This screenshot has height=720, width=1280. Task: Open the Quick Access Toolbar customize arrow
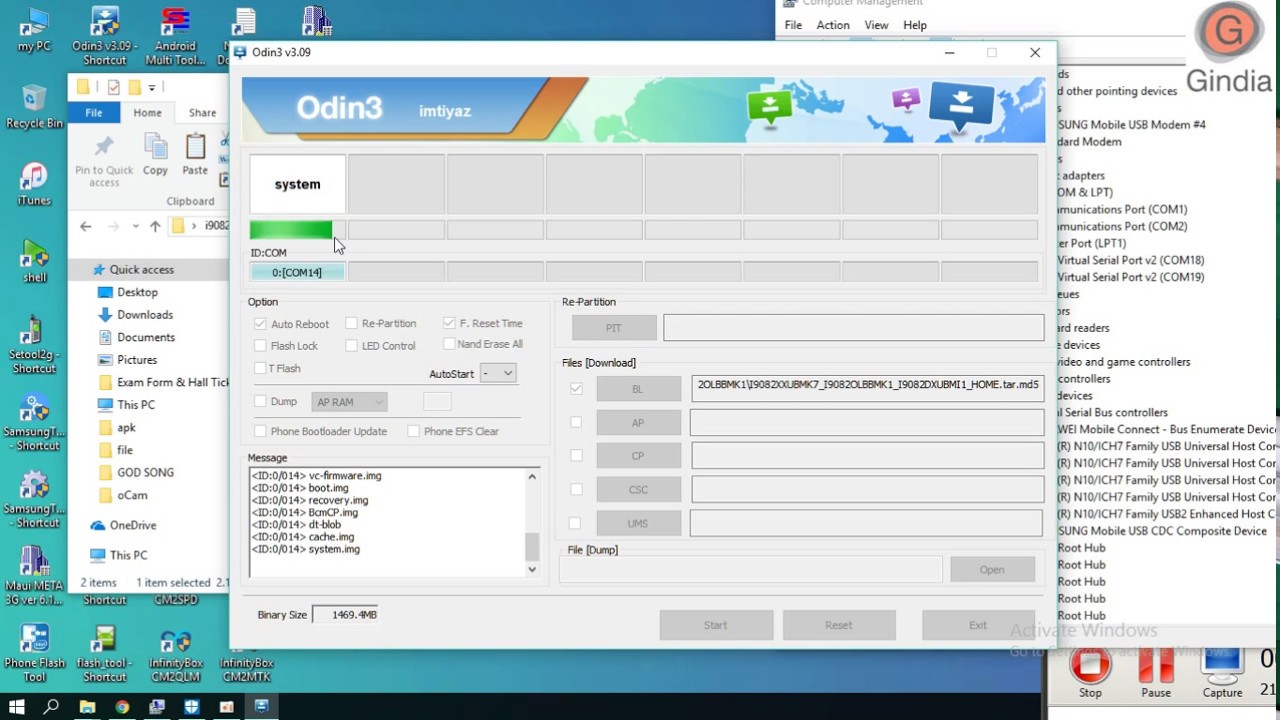152,88
